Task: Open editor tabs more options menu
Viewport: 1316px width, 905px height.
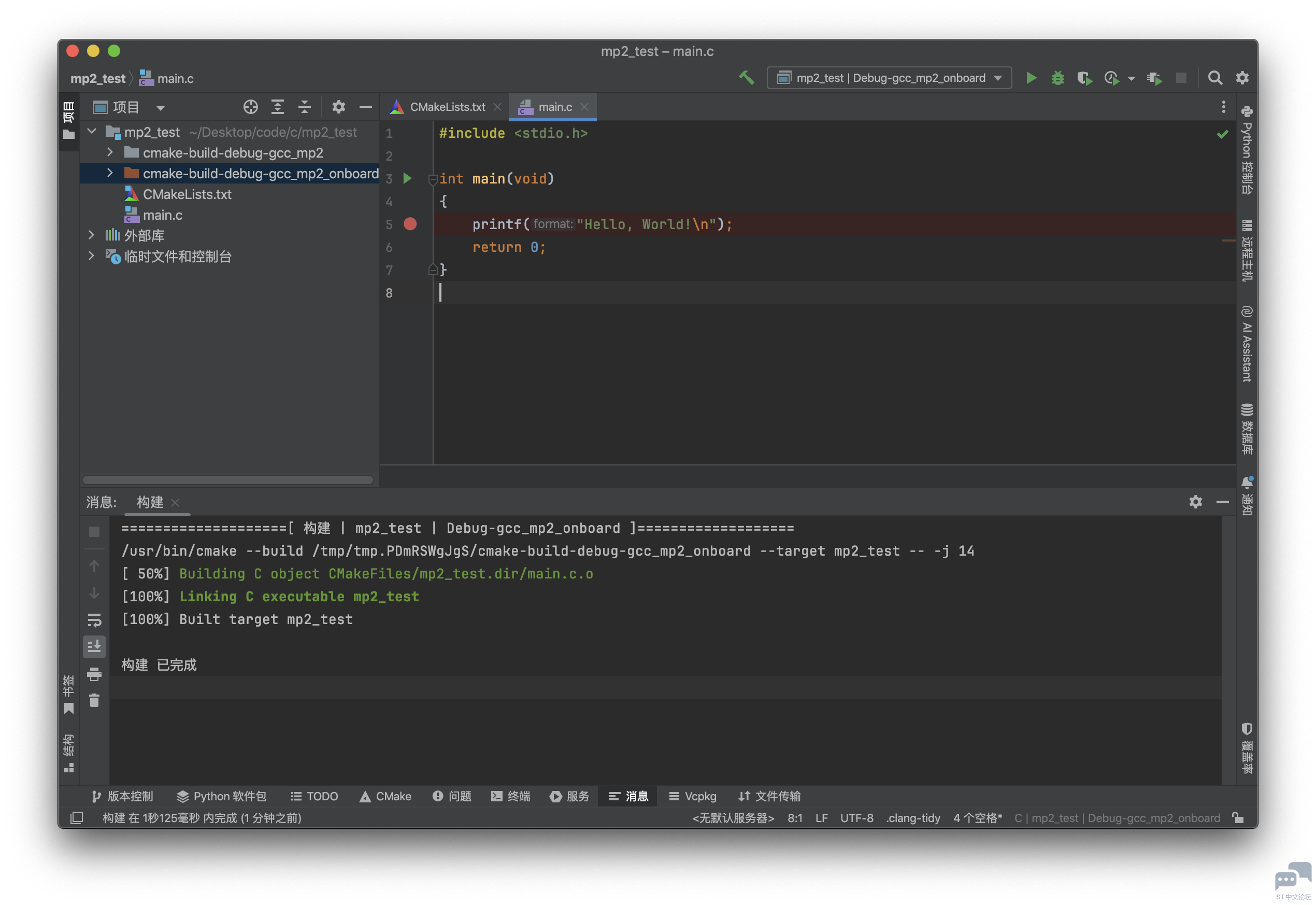Action: tap(1223, 107)
